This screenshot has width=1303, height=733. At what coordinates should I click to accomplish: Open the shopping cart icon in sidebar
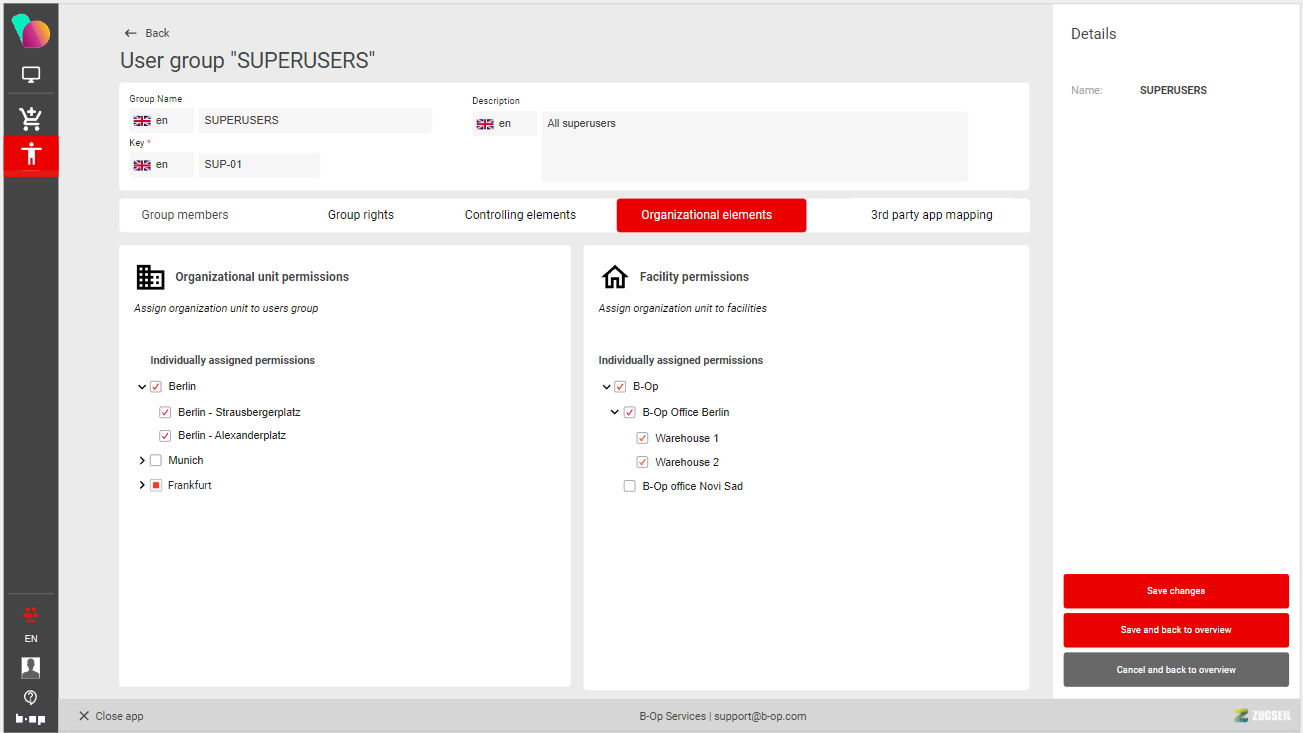click(x=31, y=119)
